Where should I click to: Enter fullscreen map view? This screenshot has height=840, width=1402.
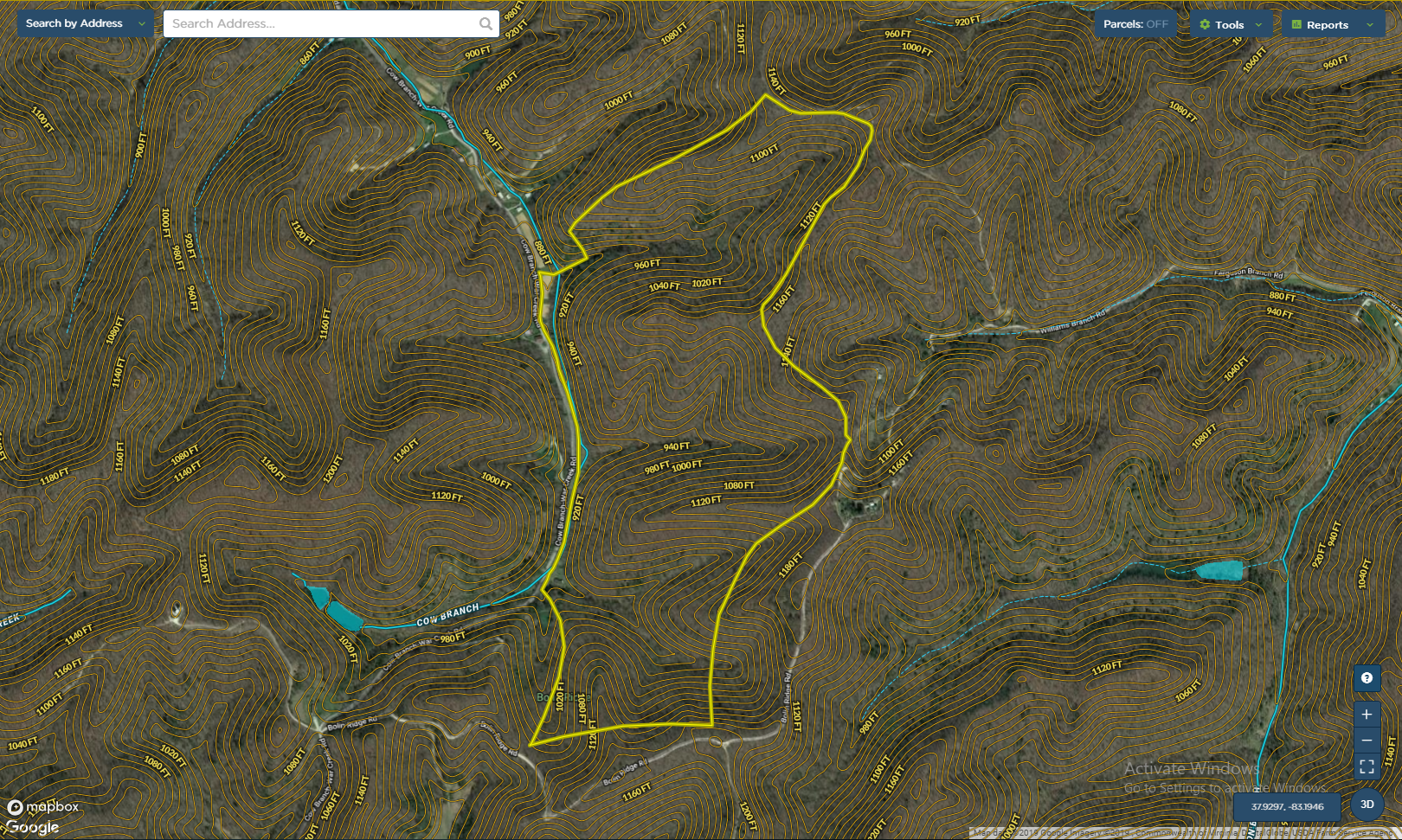click(1367, 766)
